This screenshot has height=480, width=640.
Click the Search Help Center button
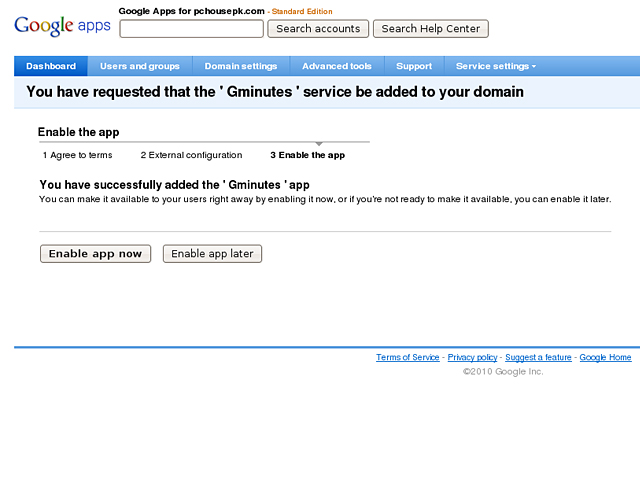[x=431, y=29]
